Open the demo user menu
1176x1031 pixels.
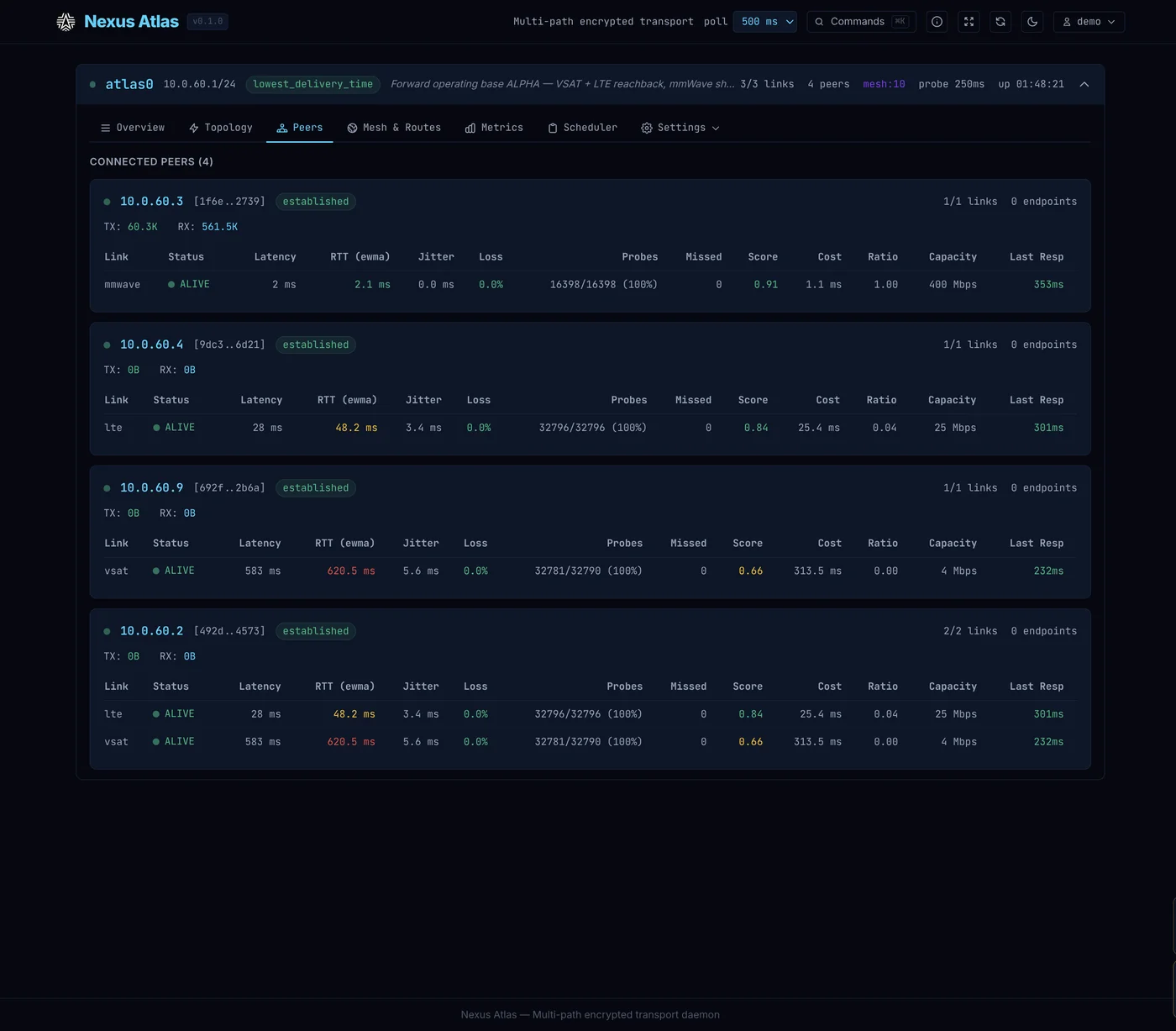[x=1089, y=22]
